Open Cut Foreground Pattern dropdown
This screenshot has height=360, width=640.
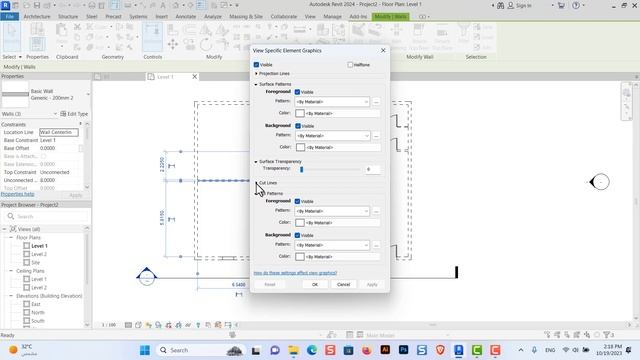pyautogui.click(x=332, y=211)
